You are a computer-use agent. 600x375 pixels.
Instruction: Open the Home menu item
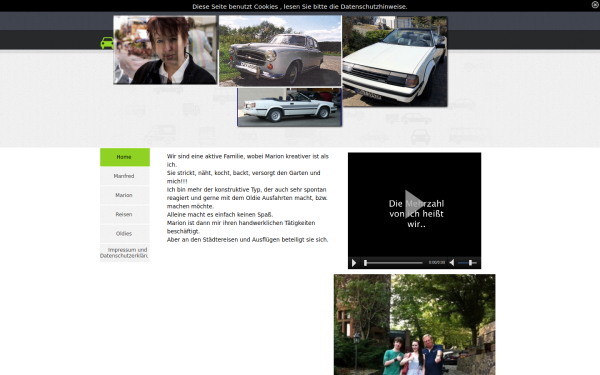point(125,157)
